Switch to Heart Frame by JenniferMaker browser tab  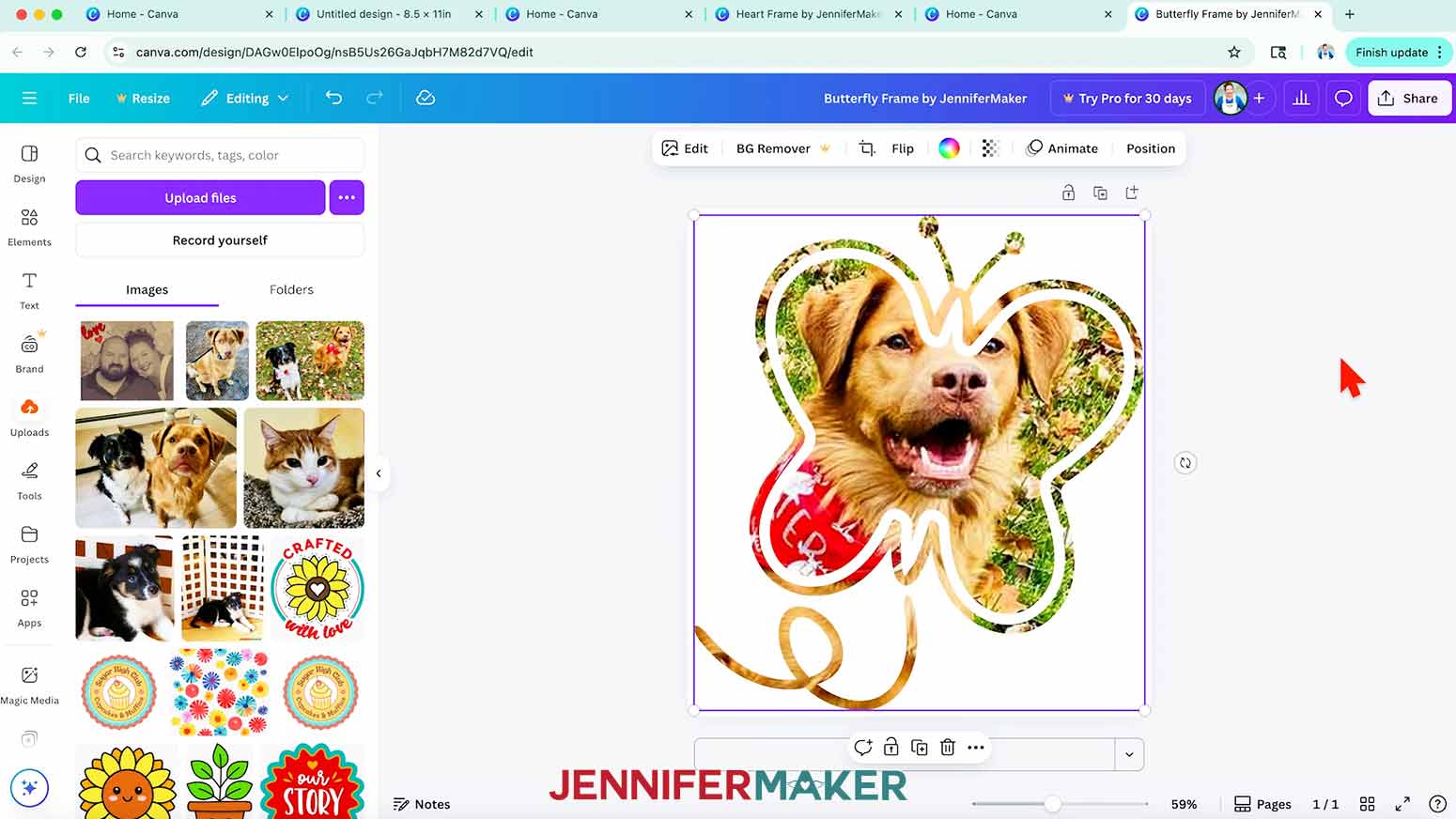[807, 14]
